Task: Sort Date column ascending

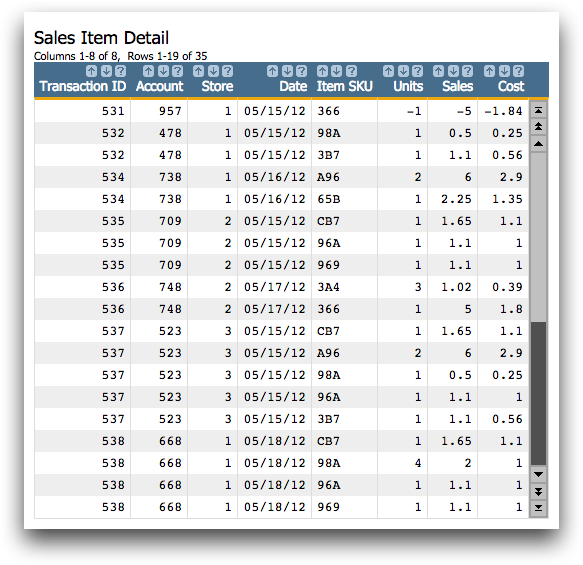Action: tap(273, 71)
